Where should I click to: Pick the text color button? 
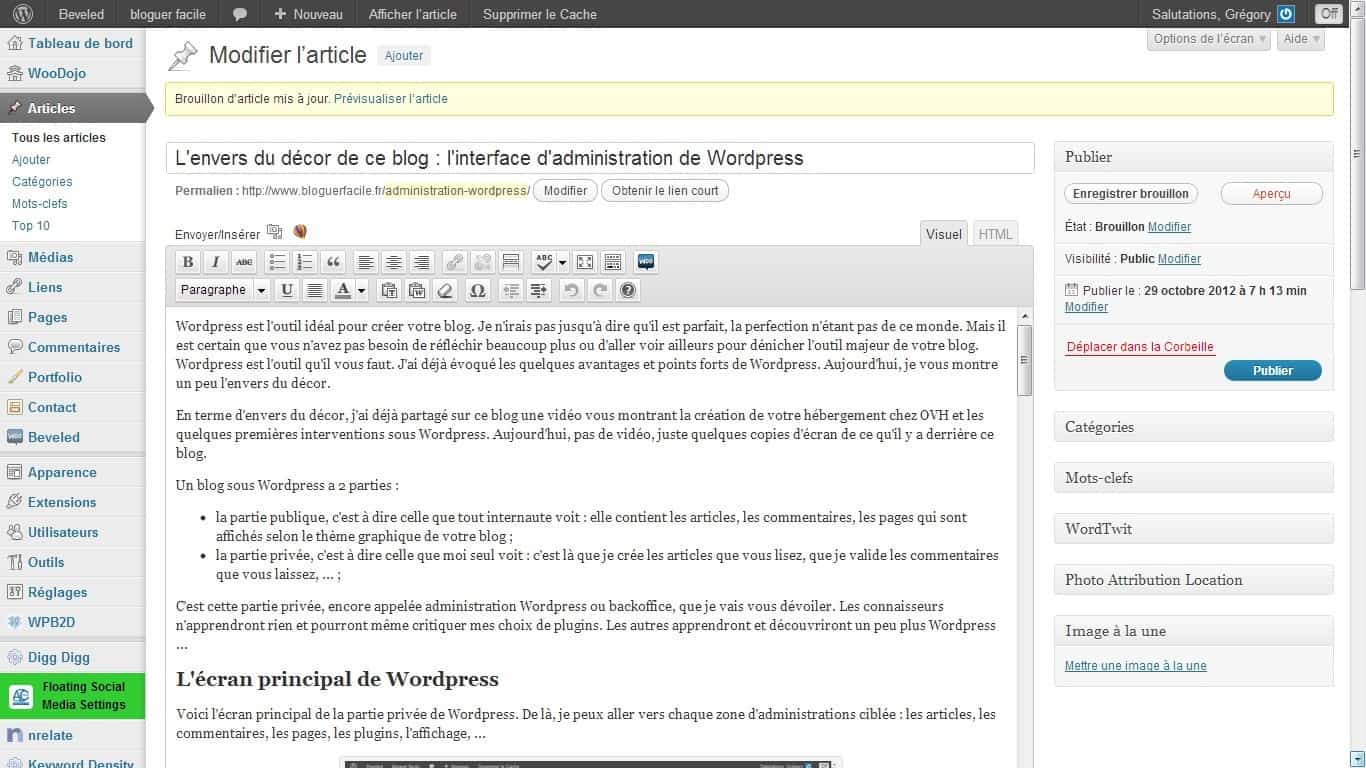[343, 290]
